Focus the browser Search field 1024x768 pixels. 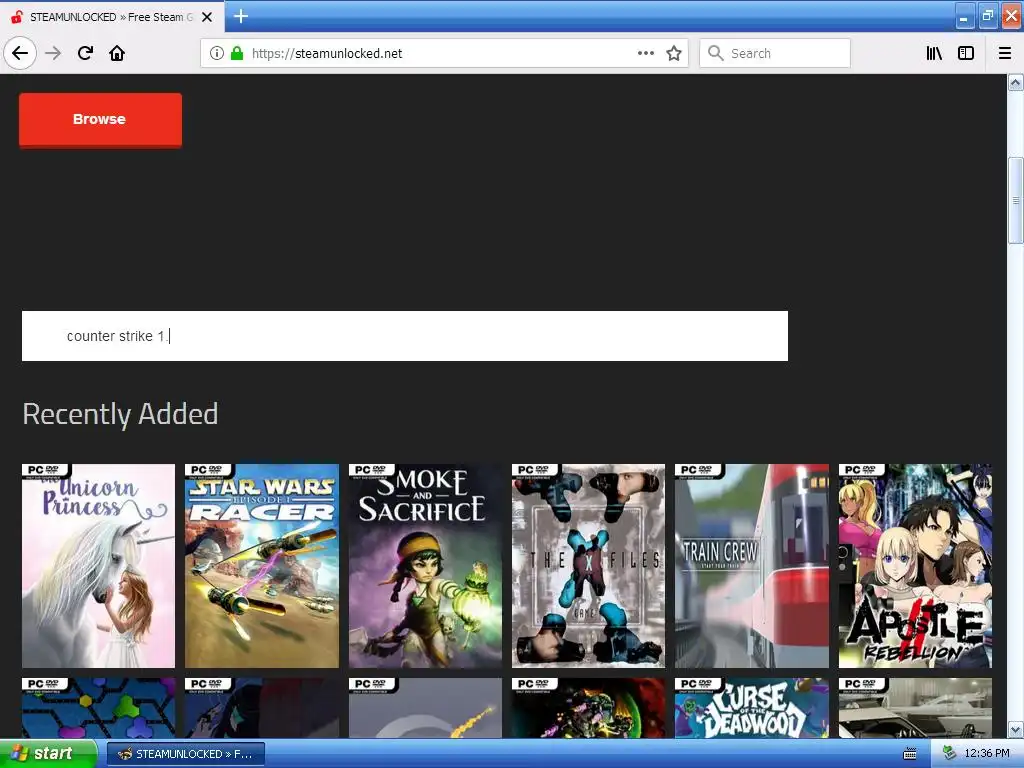(x=775, y=53)
